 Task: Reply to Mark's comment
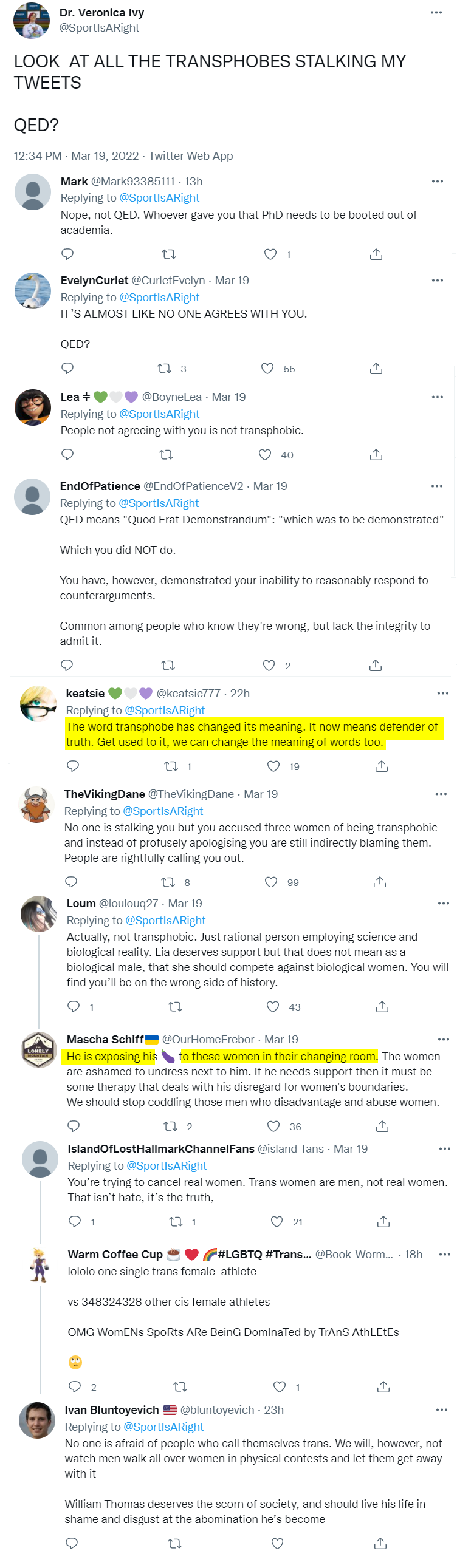click(67, 254)
